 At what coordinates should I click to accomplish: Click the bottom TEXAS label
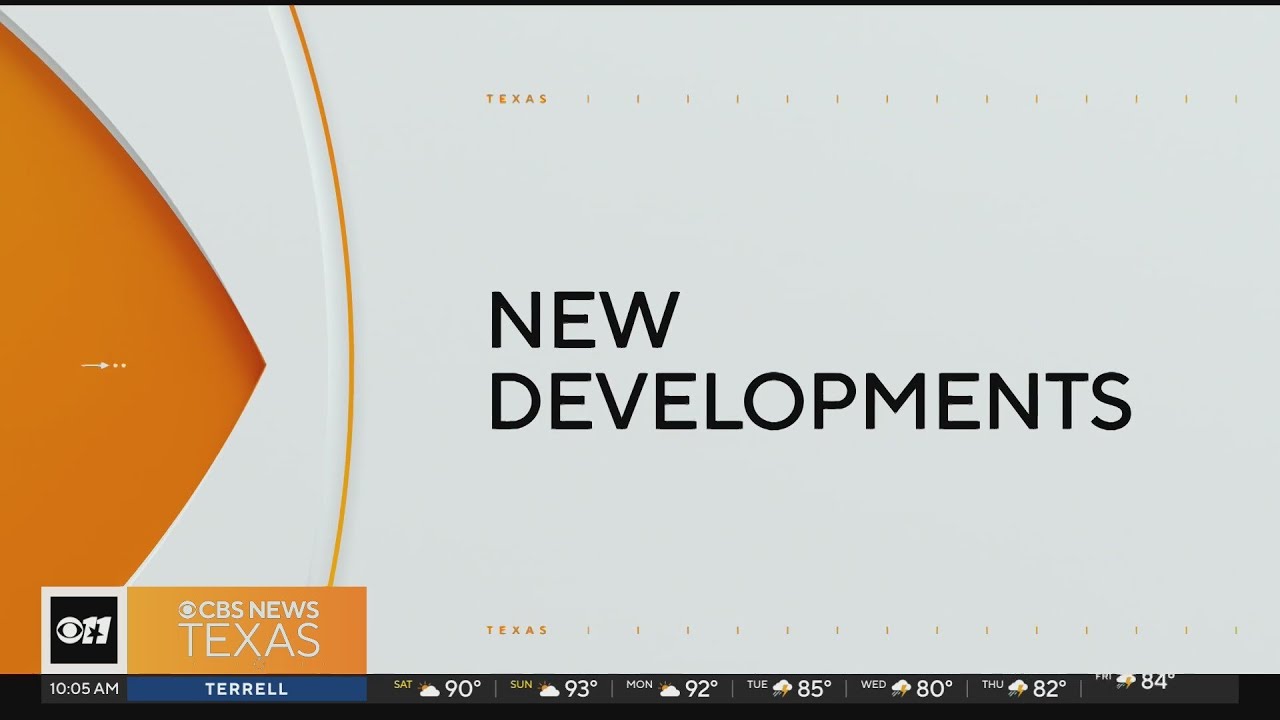517,630
